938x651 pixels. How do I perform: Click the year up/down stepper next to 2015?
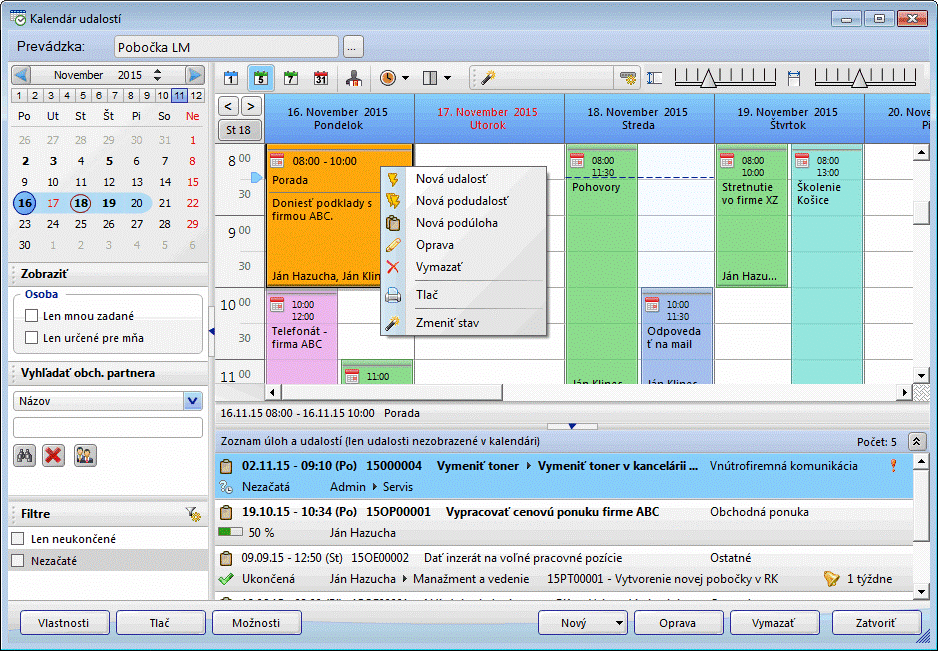[x=157, y=75]
